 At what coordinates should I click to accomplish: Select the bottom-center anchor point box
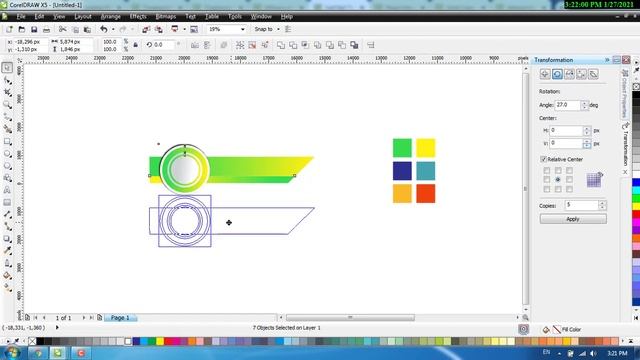(x=558, y=189)
